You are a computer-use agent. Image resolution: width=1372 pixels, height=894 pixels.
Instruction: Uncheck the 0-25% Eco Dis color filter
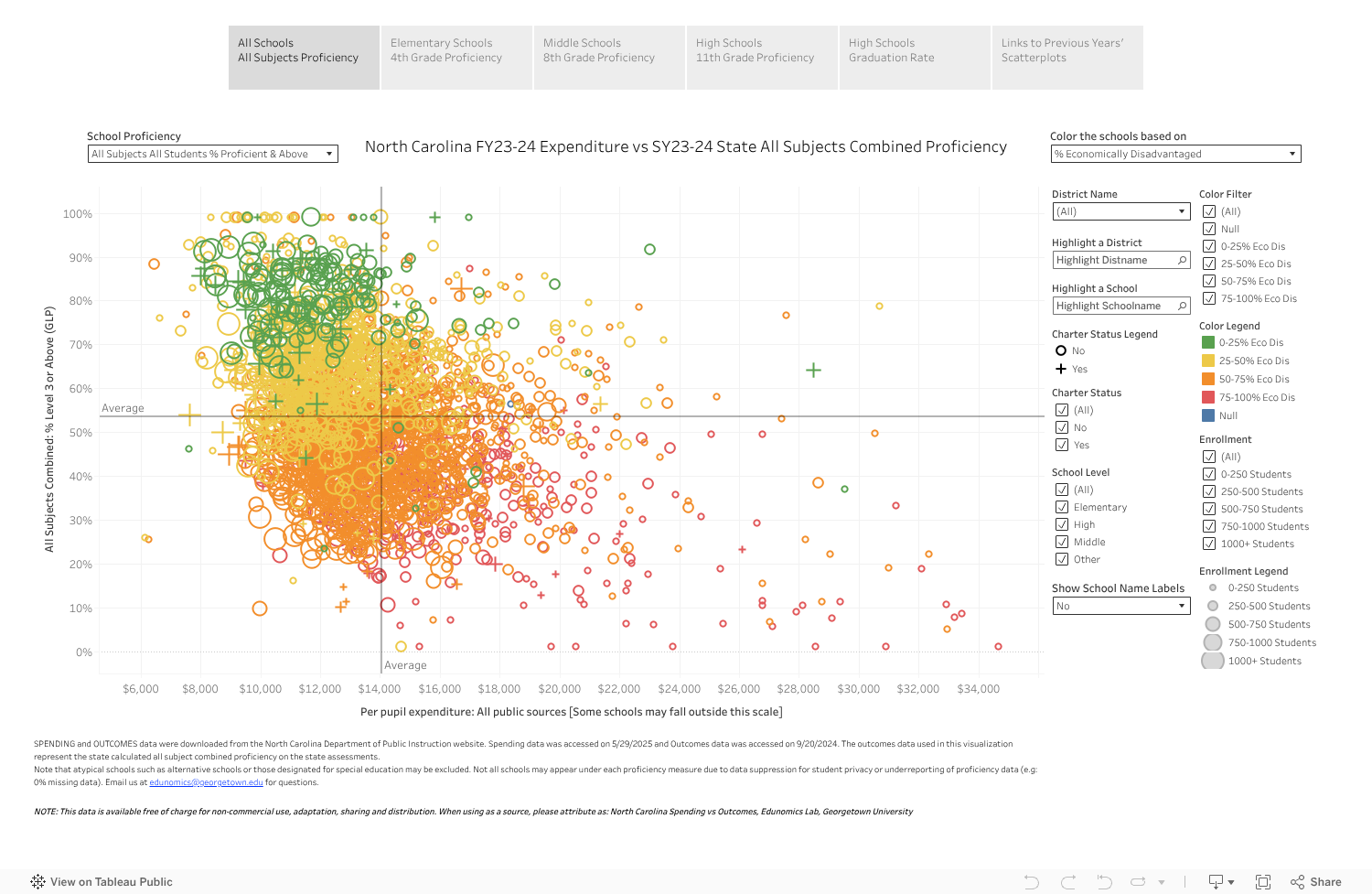click(x=1209, y=247)
